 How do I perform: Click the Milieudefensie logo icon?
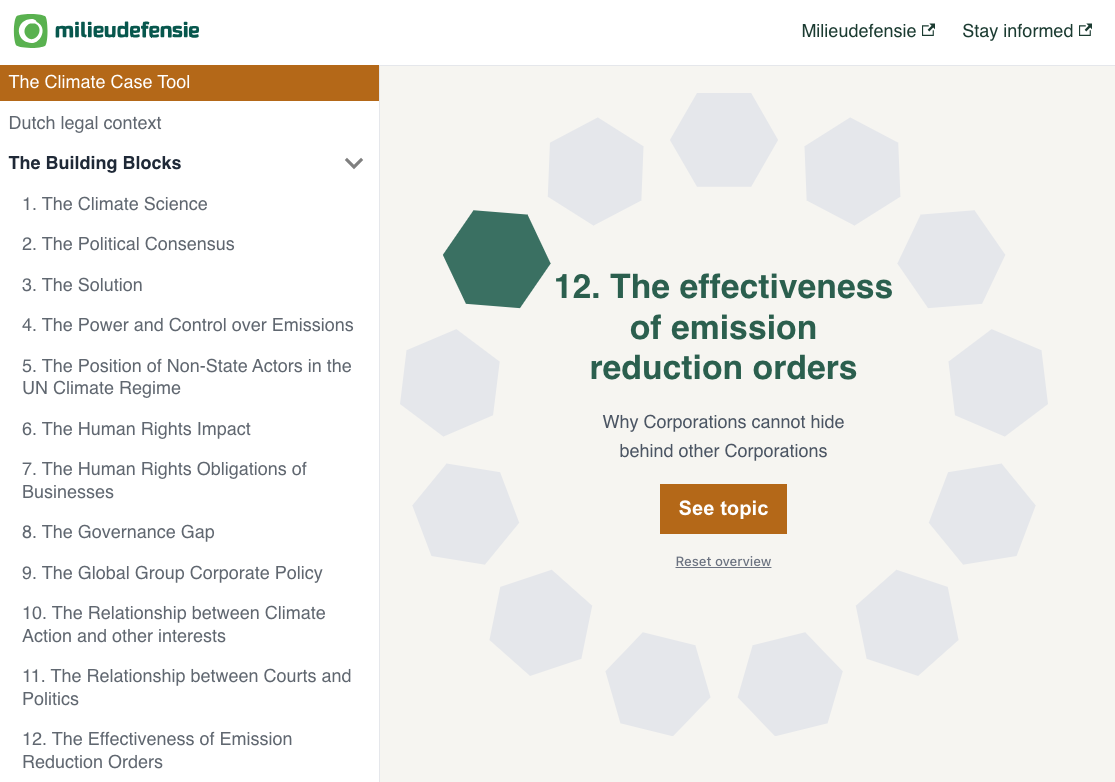(31, 31)
